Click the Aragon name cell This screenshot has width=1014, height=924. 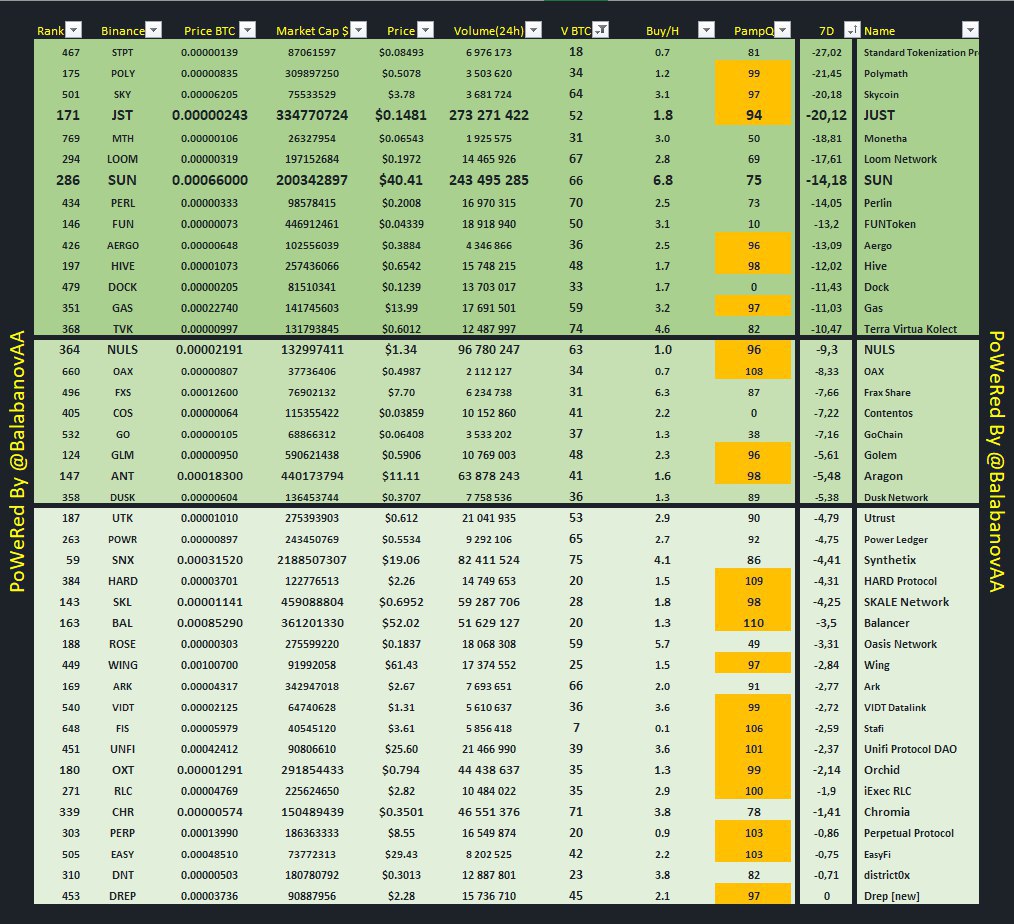(883, 476)
